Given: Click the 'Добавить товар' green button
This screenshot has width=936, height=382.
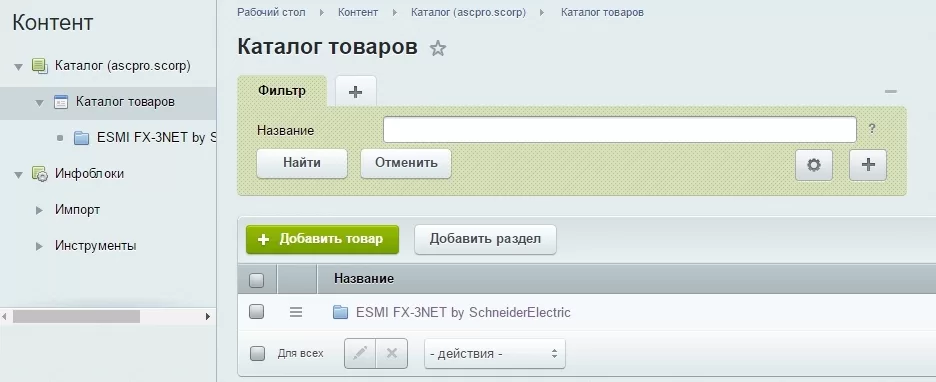Looking at the screenshot, I should (322, 239).
